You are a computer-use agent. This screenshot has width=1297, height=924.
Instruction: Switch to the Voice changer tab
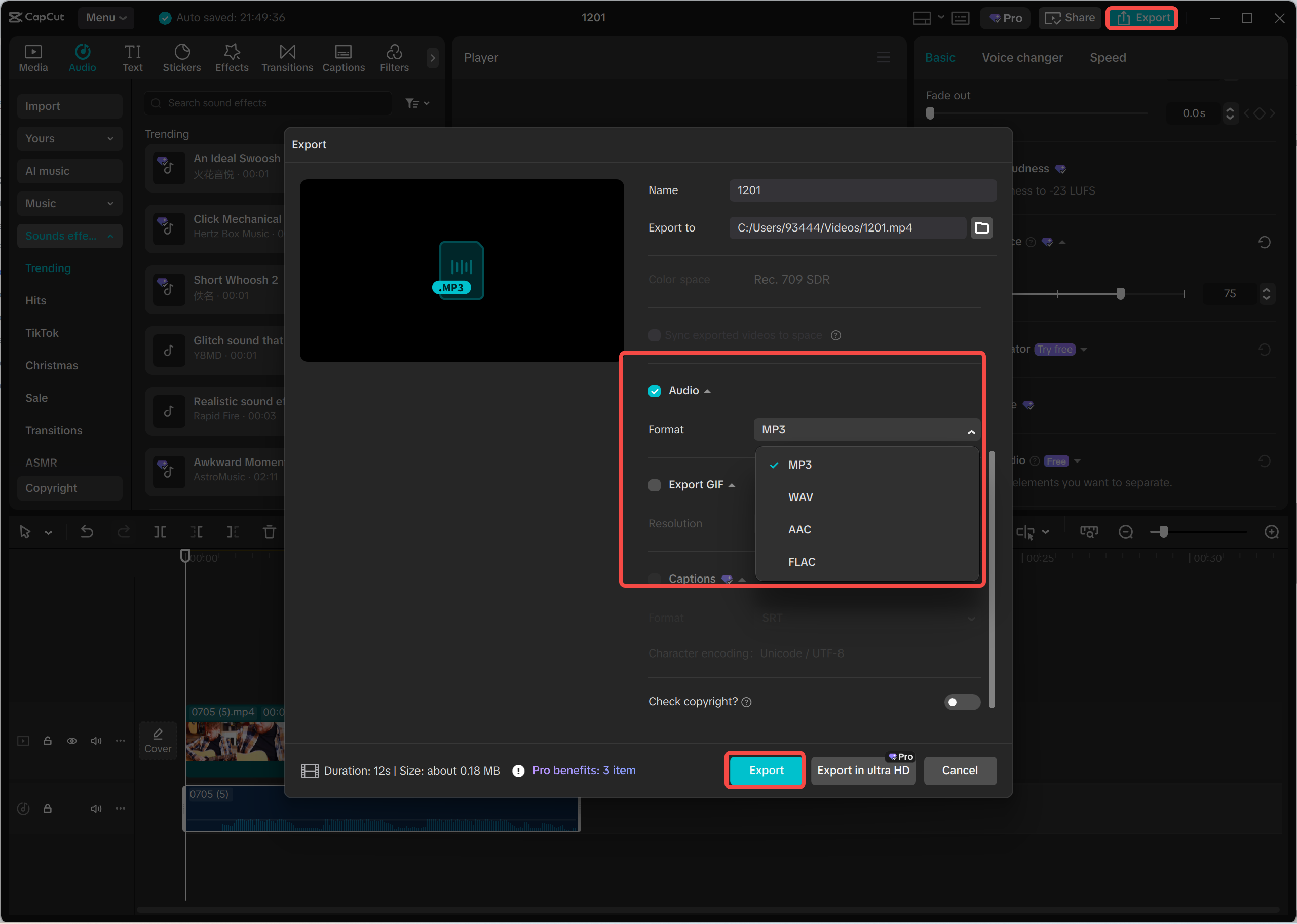pyautogui.click(x=1022, y=57)
